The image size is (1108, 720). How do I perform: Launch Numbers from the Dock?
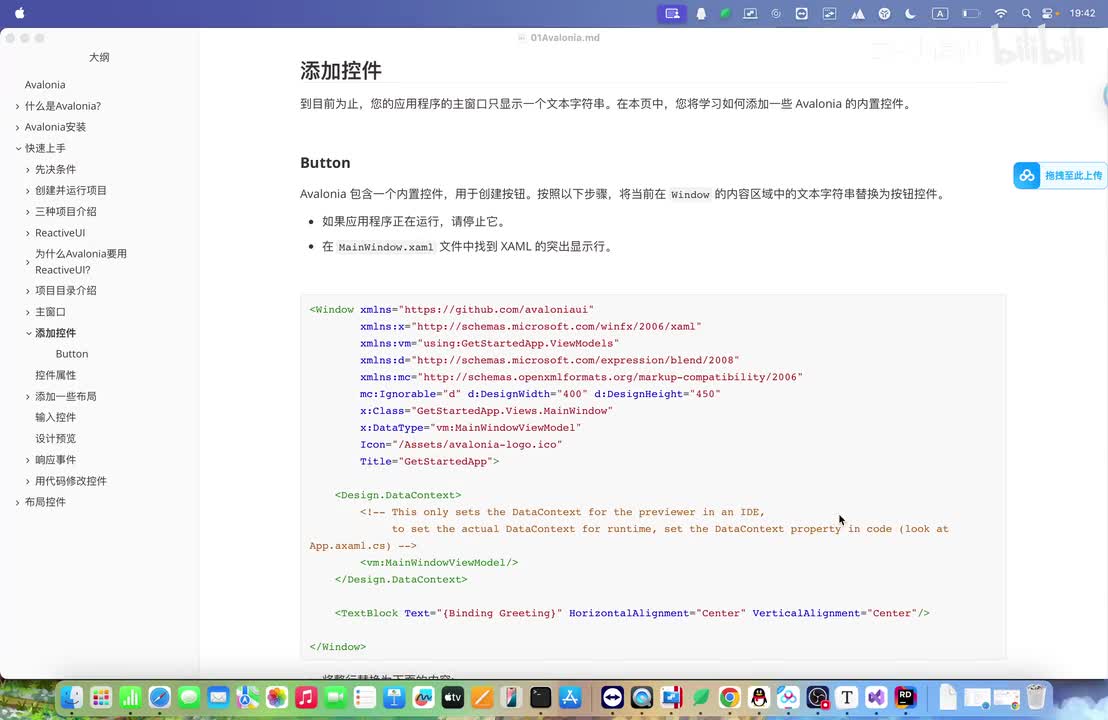[130, 698]
